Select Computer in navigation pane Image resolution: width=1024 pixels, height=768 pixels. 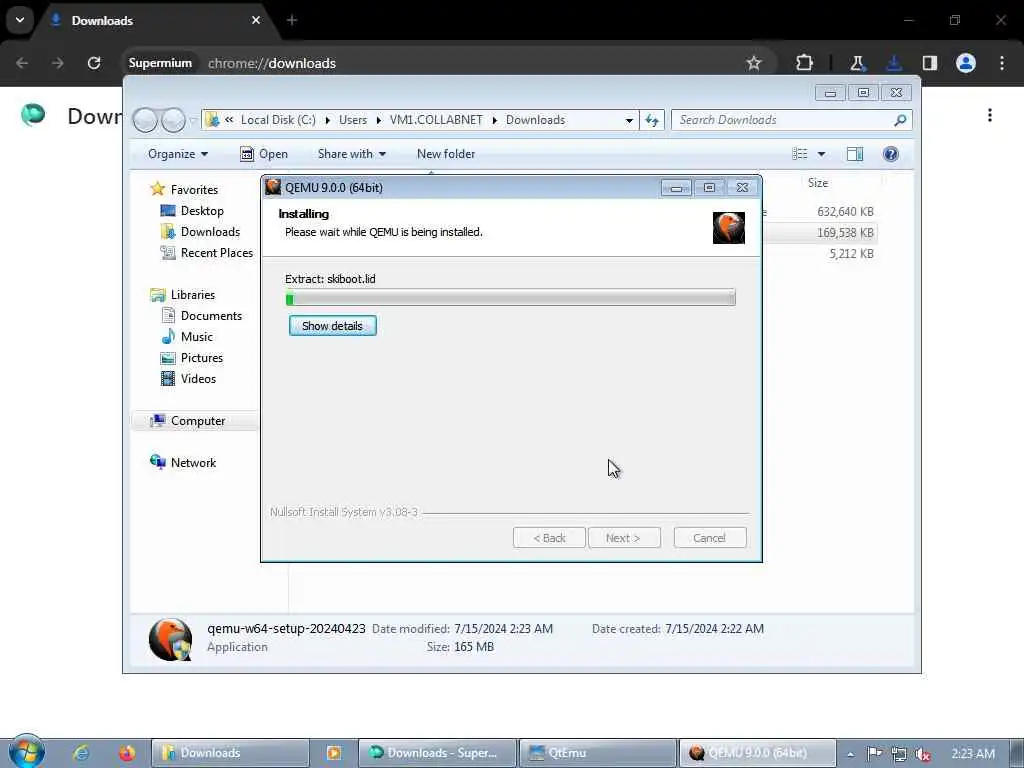198,421
